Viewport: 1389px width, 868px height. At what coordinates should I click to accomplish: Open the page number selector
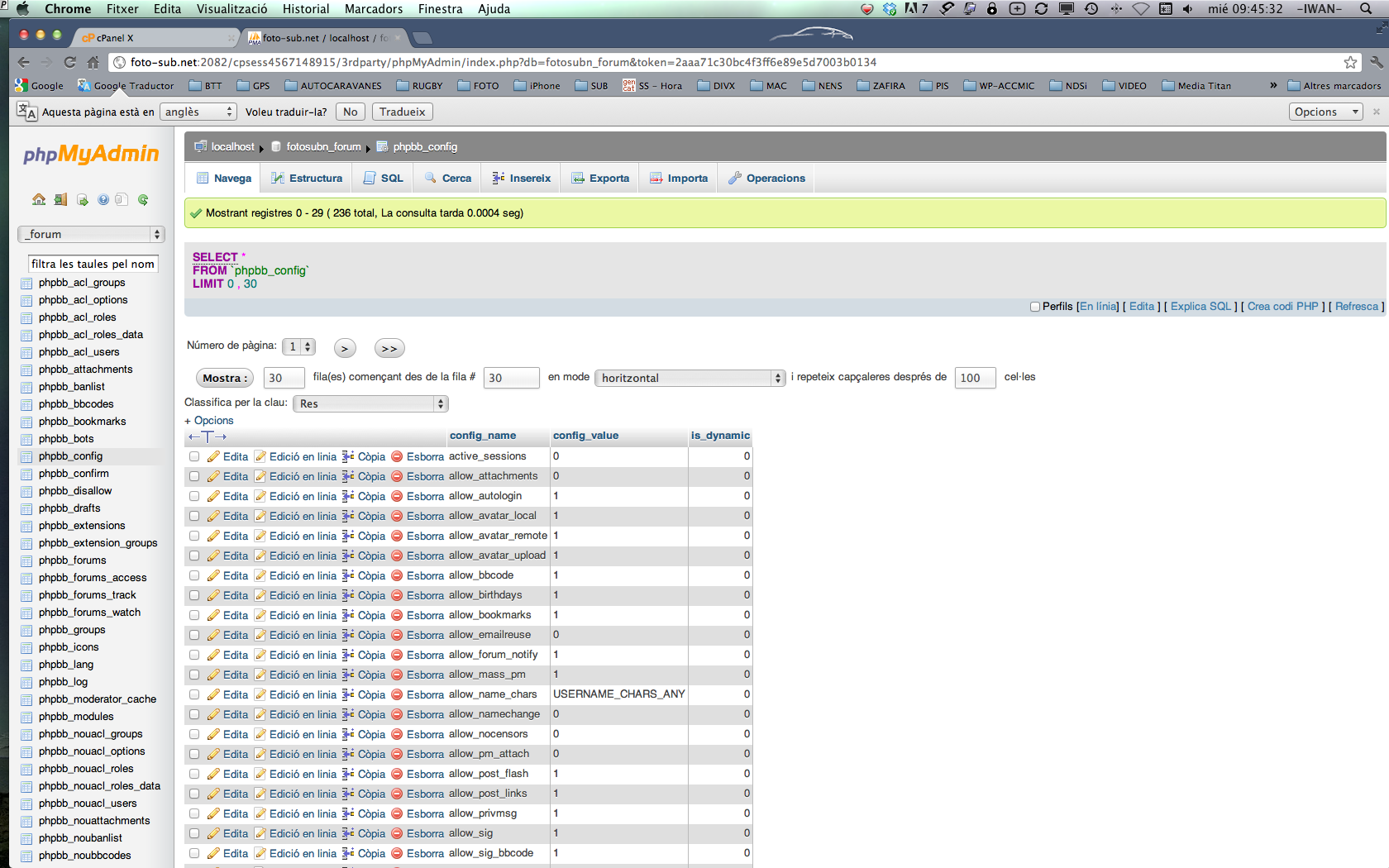pos(298,347)
